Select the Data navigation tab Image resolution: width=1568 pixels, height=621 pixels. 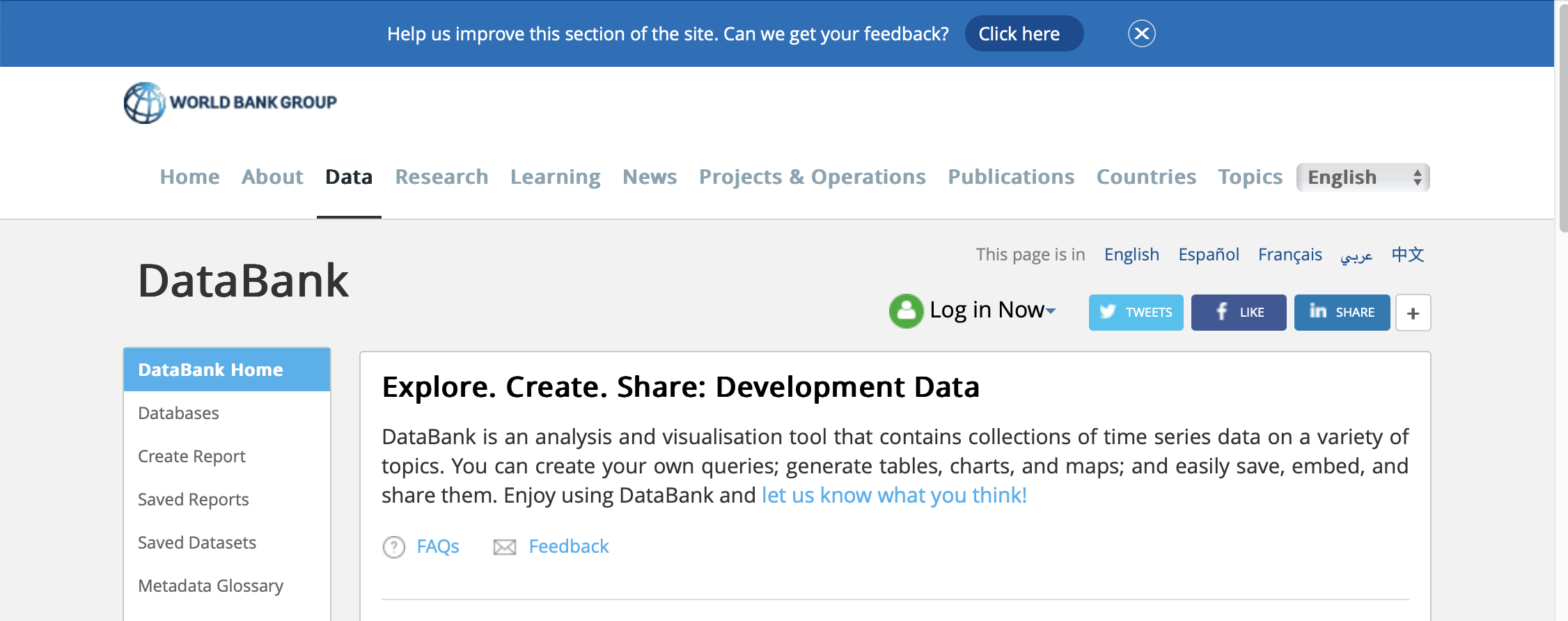[x=349, y=177]
